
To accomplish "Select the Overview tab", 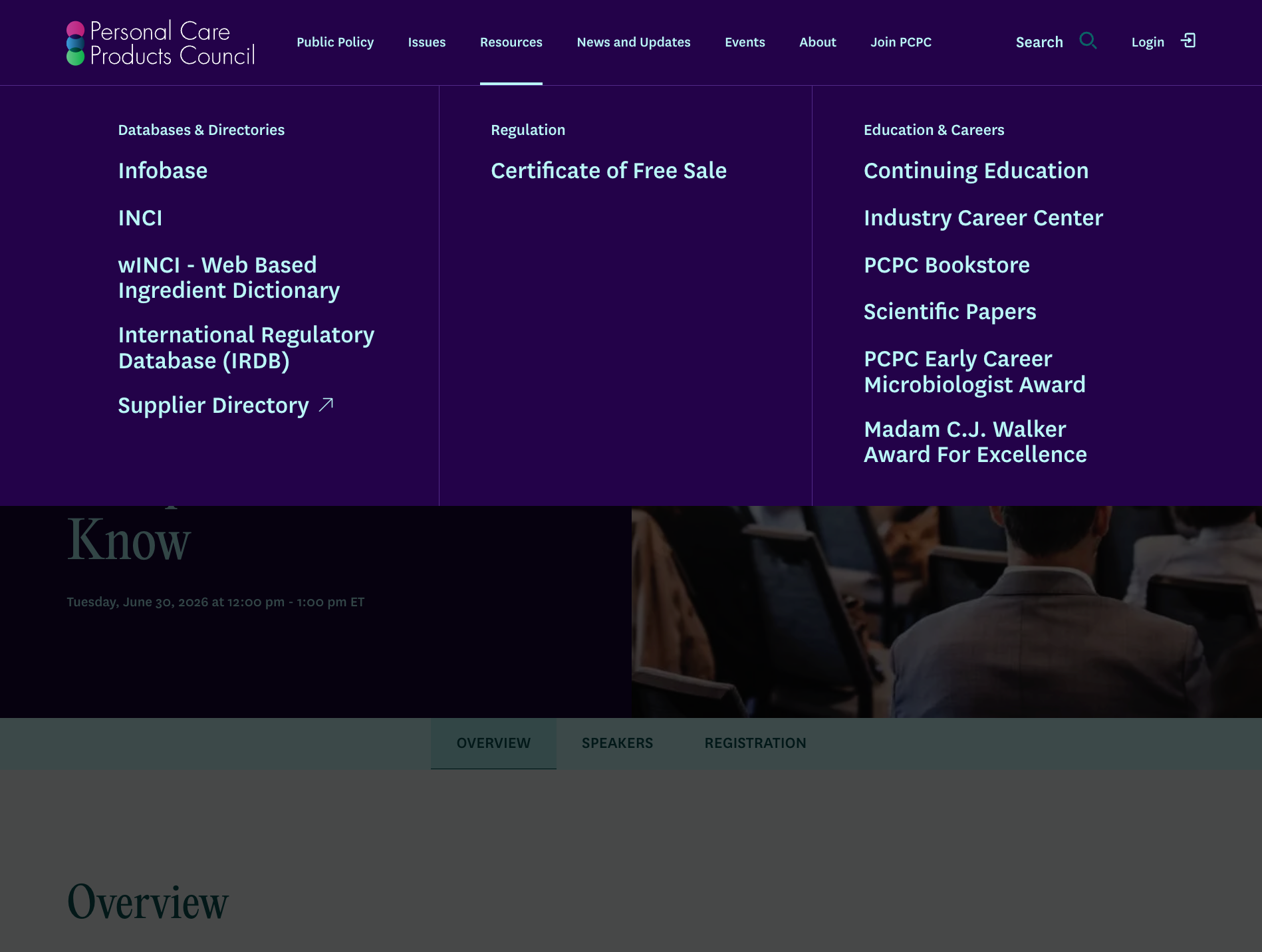I will point(493,743).
